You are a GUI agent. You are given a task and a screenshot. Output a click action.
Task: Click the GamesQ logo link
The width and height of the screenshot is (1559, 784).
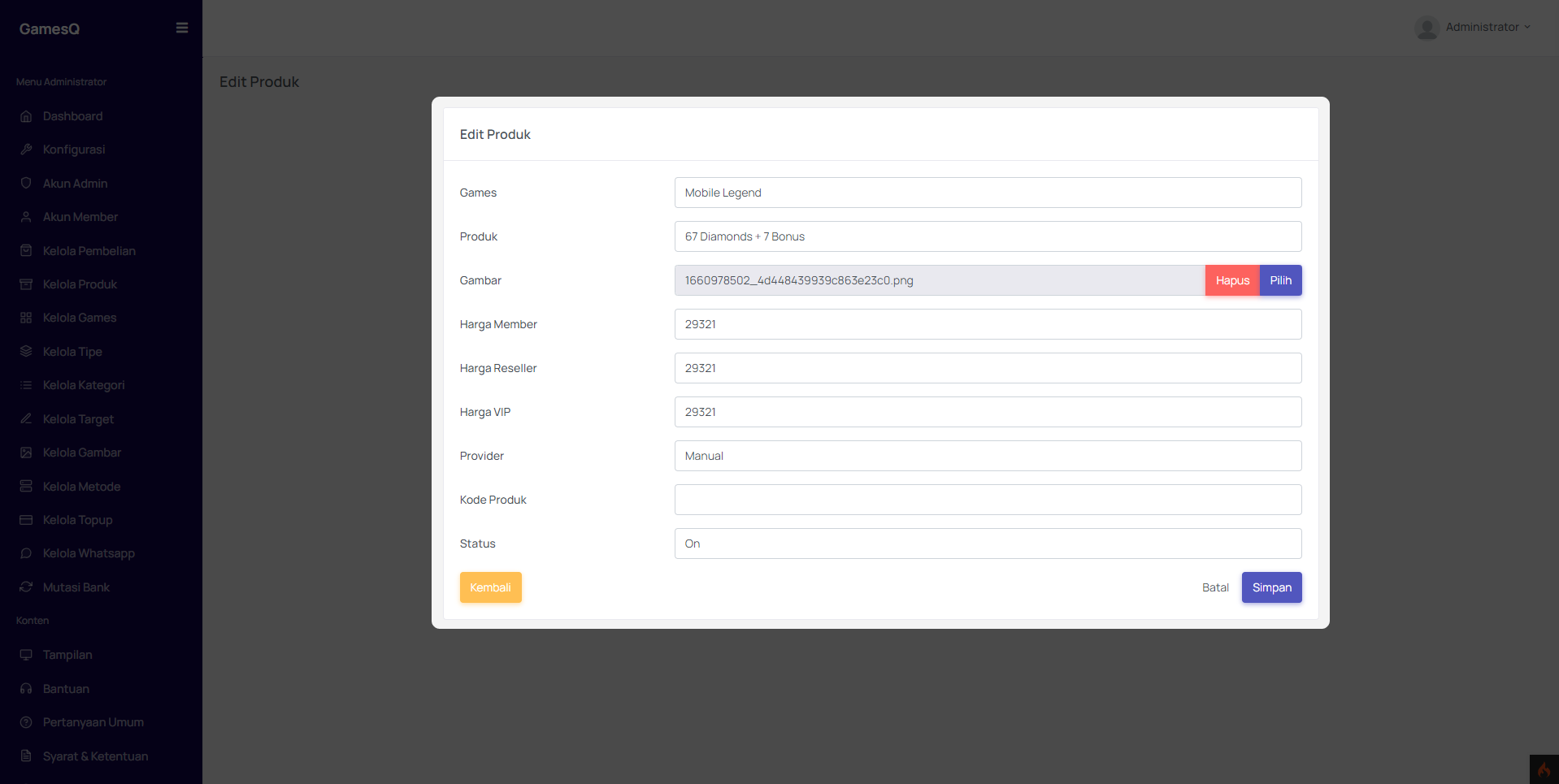pyautogui.click(x=50, y=28)
